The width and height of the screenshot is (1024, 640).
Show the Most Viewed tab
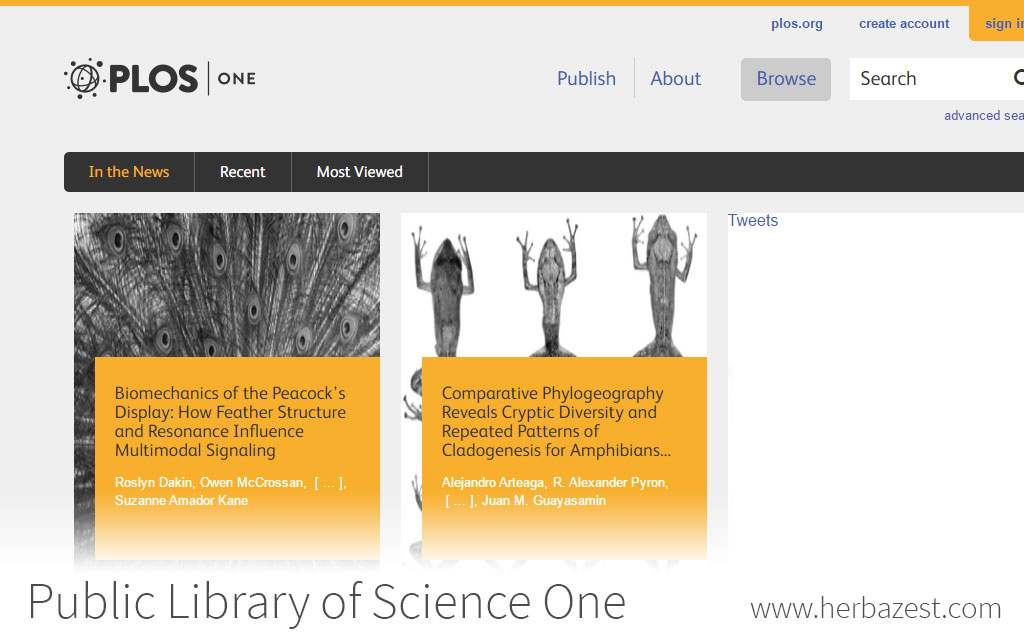pyautogui.click(x=359, y=172)
